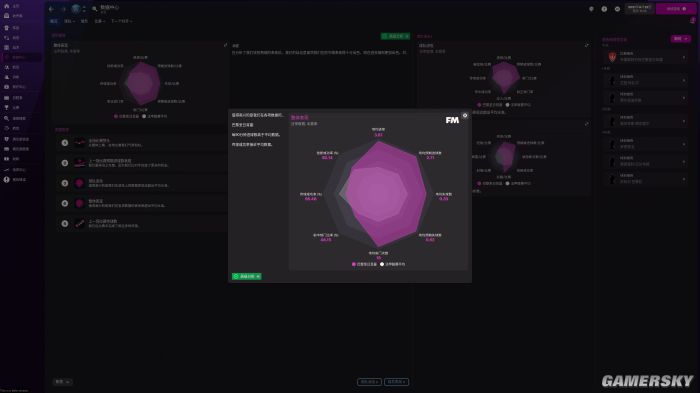Open the first list row line-chart thumbnail
Viewport: 700px width, 393px height.
click(x=79, y=142)
